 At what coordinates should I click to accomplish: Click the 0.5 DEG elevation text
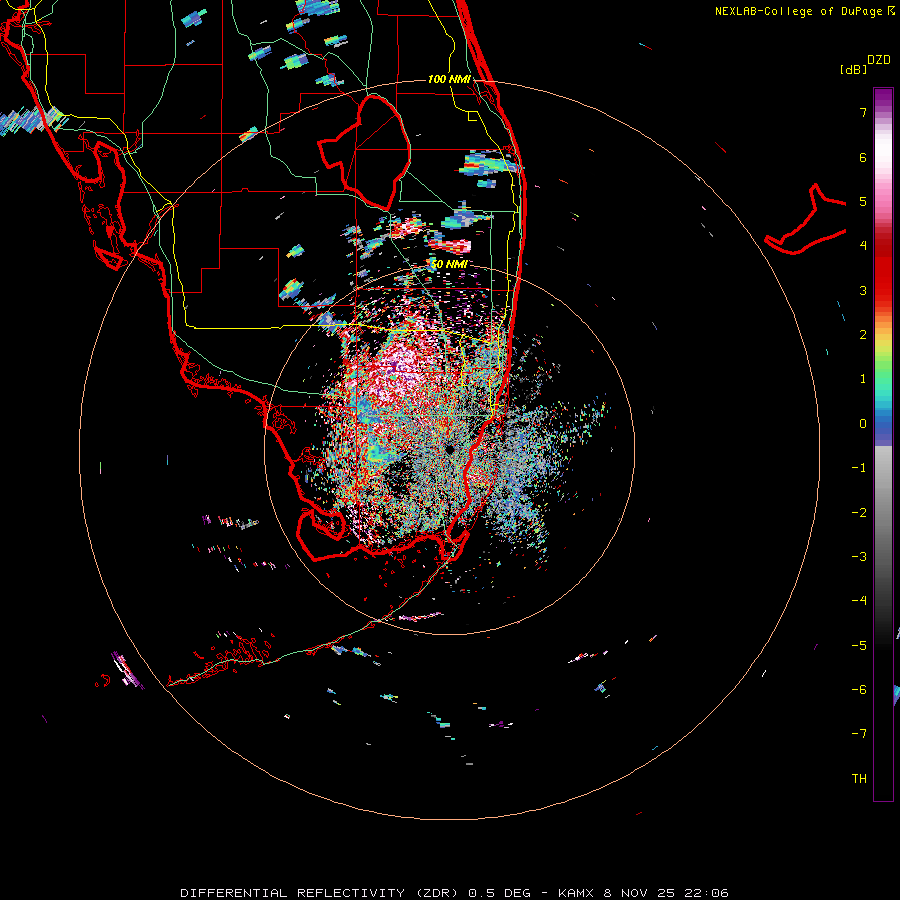pyautogui.click(x=499, y=893)
